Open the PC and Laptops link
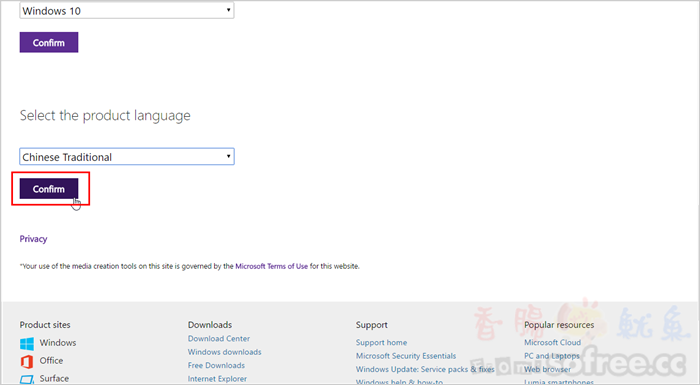The height and width of the screenshot is (385, 700). (552, 356)
